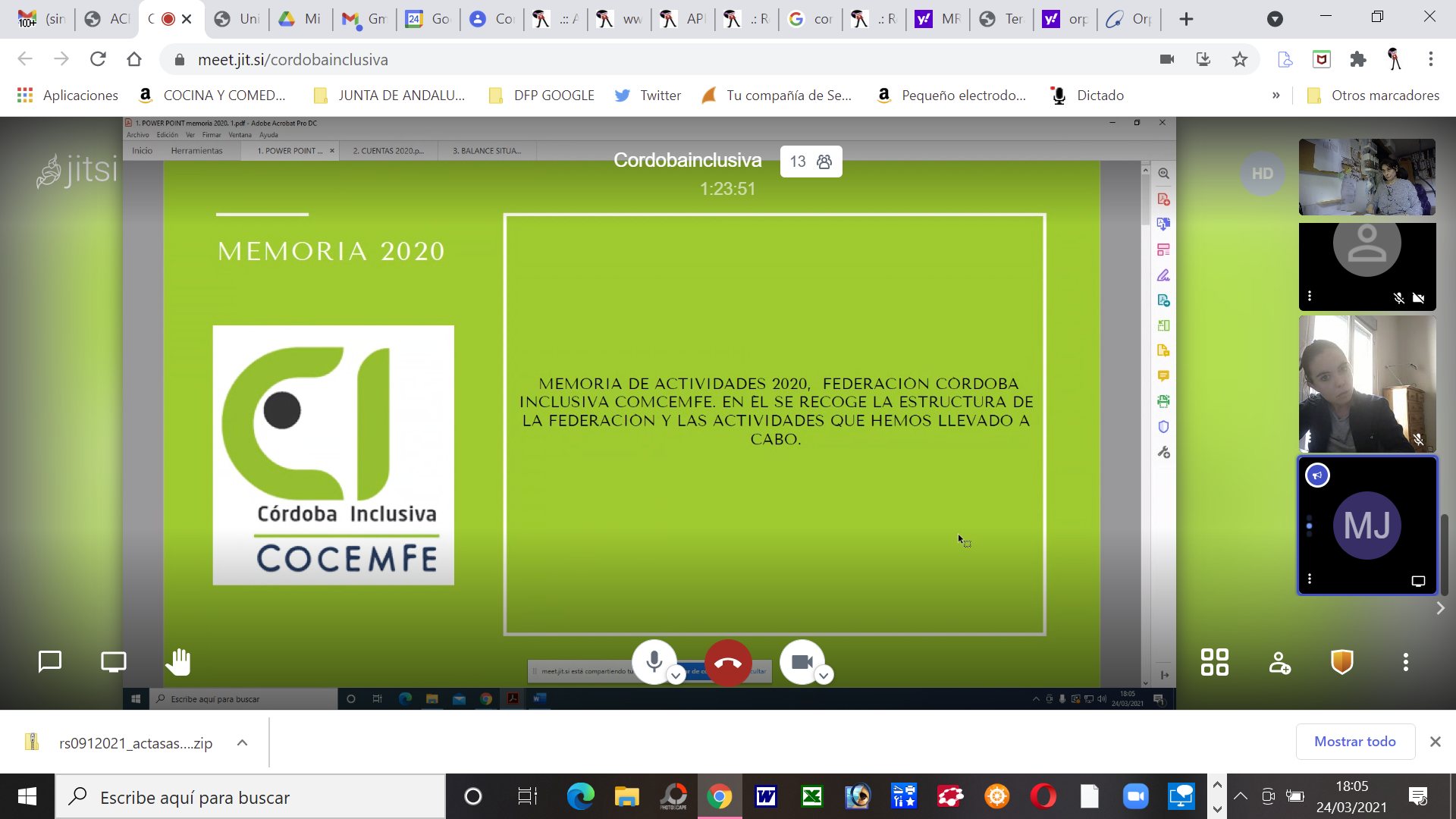
Task: Open DFP GOOGLE bookmark folder
Action: 541,96
